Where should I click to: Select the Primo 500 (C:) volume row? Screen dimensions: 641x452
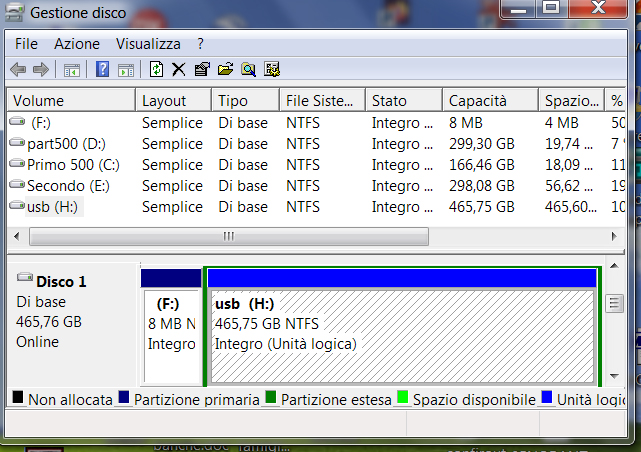(316, 165)
